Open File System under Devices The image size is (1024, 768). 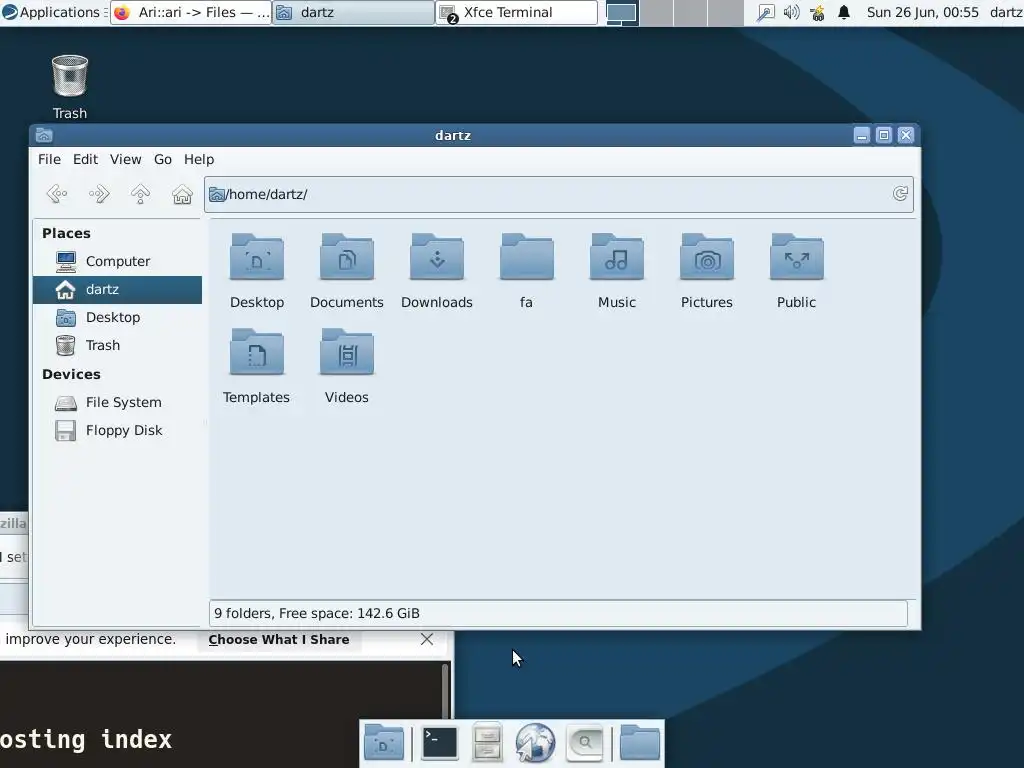(x=118, y=402)
